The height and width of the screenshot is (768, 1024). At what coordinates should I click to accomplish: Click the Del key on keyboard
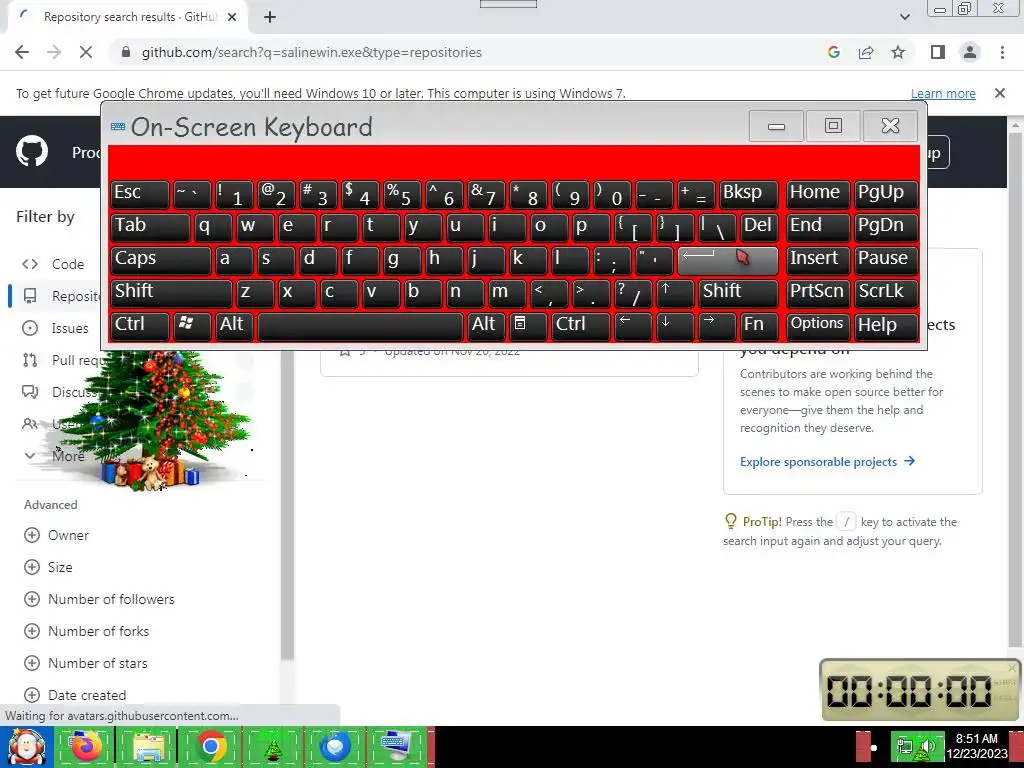click(x=760, y=227)
